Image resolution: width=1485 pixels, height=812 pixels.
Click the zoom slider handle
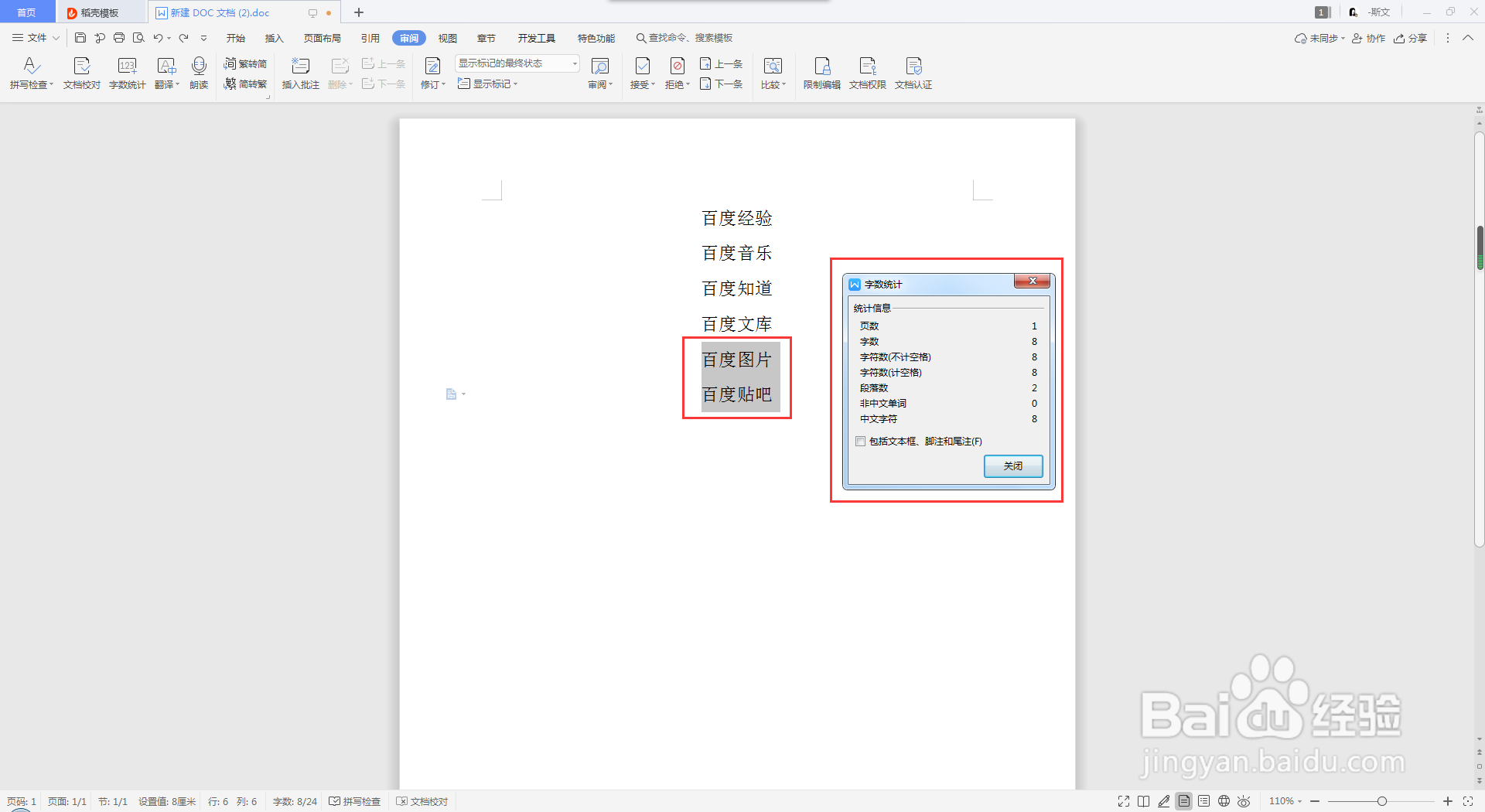(1381, 801)
